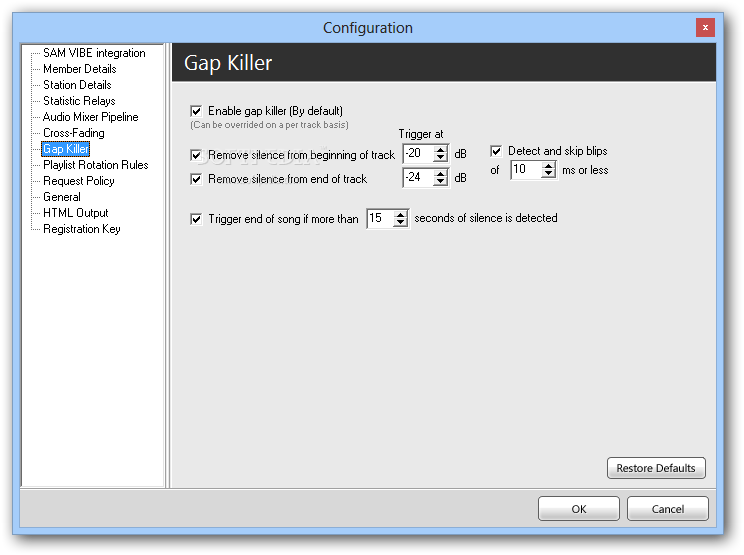Select Member Details in the tree
This screenshot has height=555, width=744.
(x=79, y=69)
